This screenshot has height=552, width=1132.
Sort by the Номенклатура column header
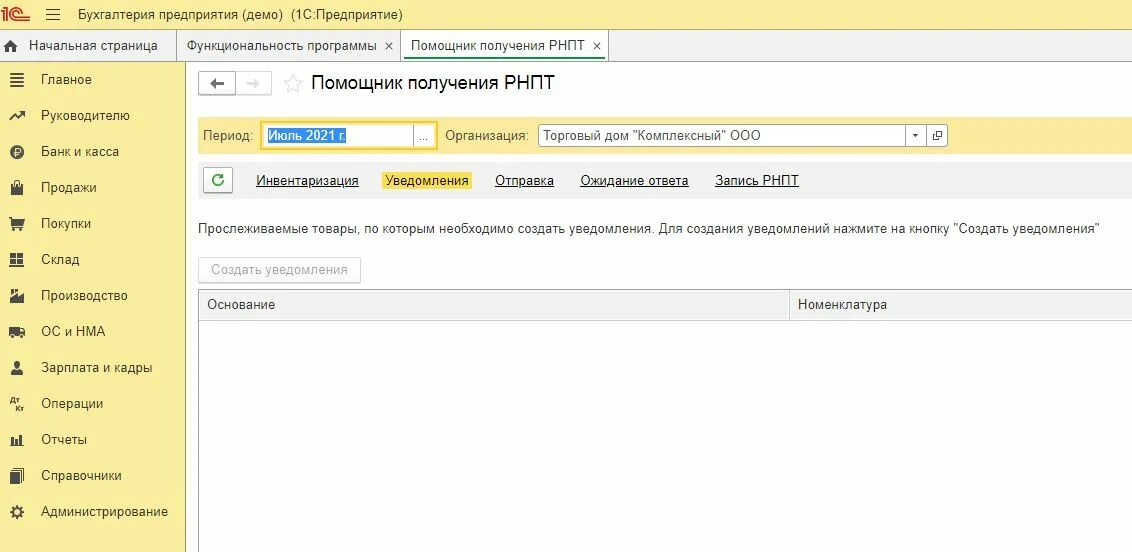[961, 305]
